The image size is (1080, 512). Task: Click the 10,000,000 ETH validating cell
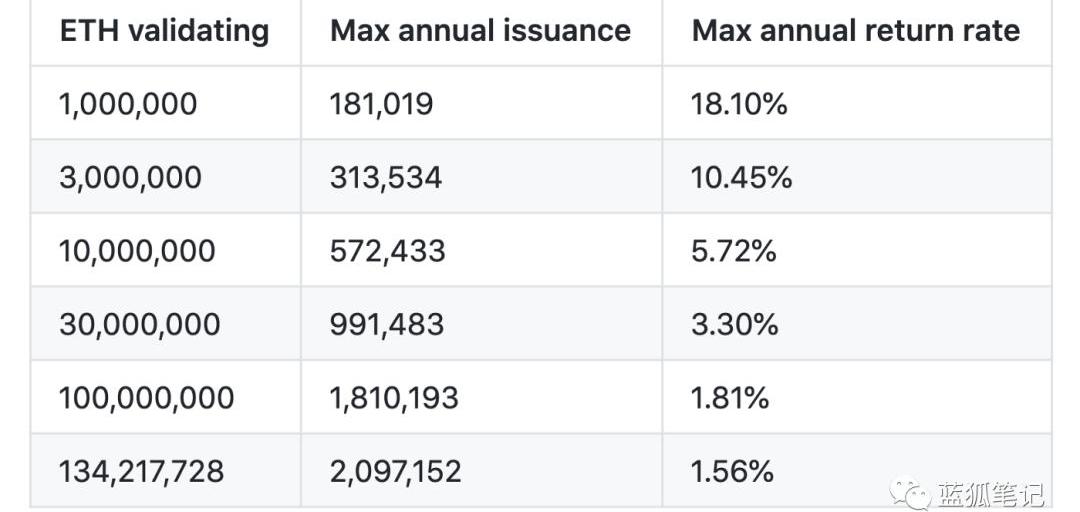(137, 251)
